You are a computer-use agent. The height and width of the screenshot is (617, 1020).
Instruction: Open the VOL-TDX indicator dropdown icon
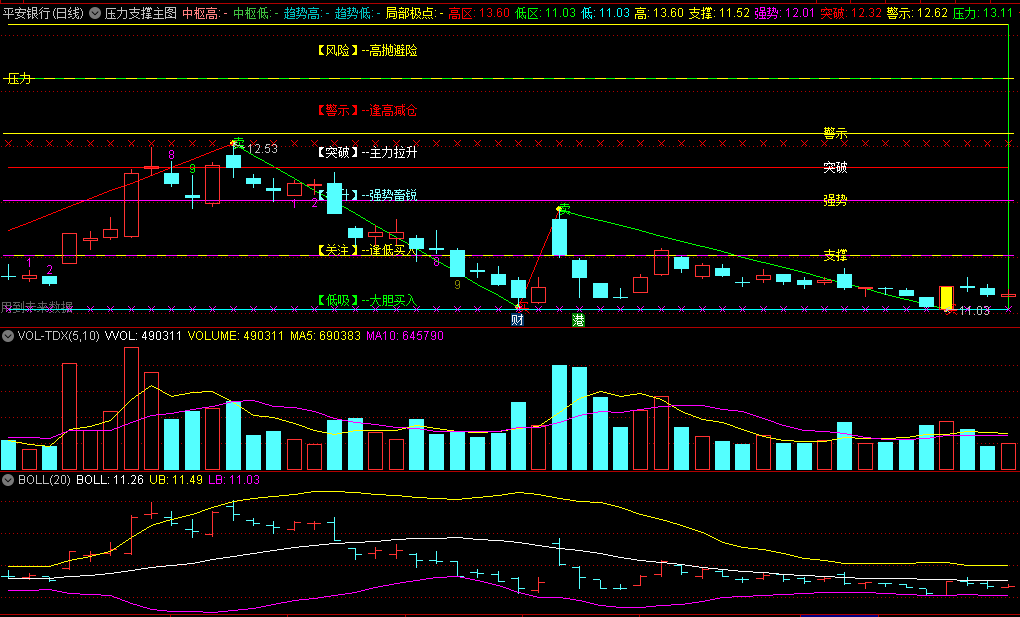click(8, 336)
